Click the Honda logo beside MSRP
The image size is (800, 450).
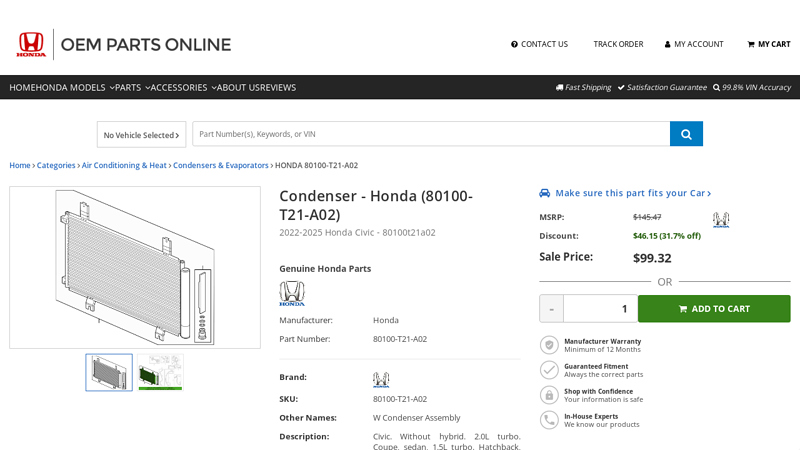point(720,220)
